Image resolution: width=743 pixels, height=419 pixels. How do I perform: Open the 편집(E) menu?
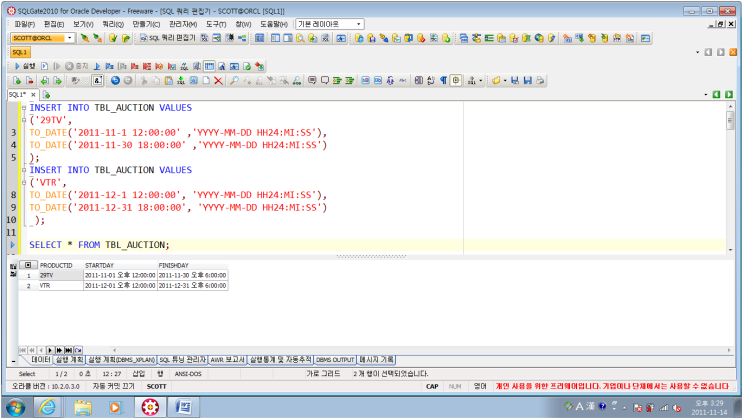click(x=54, y=24)
